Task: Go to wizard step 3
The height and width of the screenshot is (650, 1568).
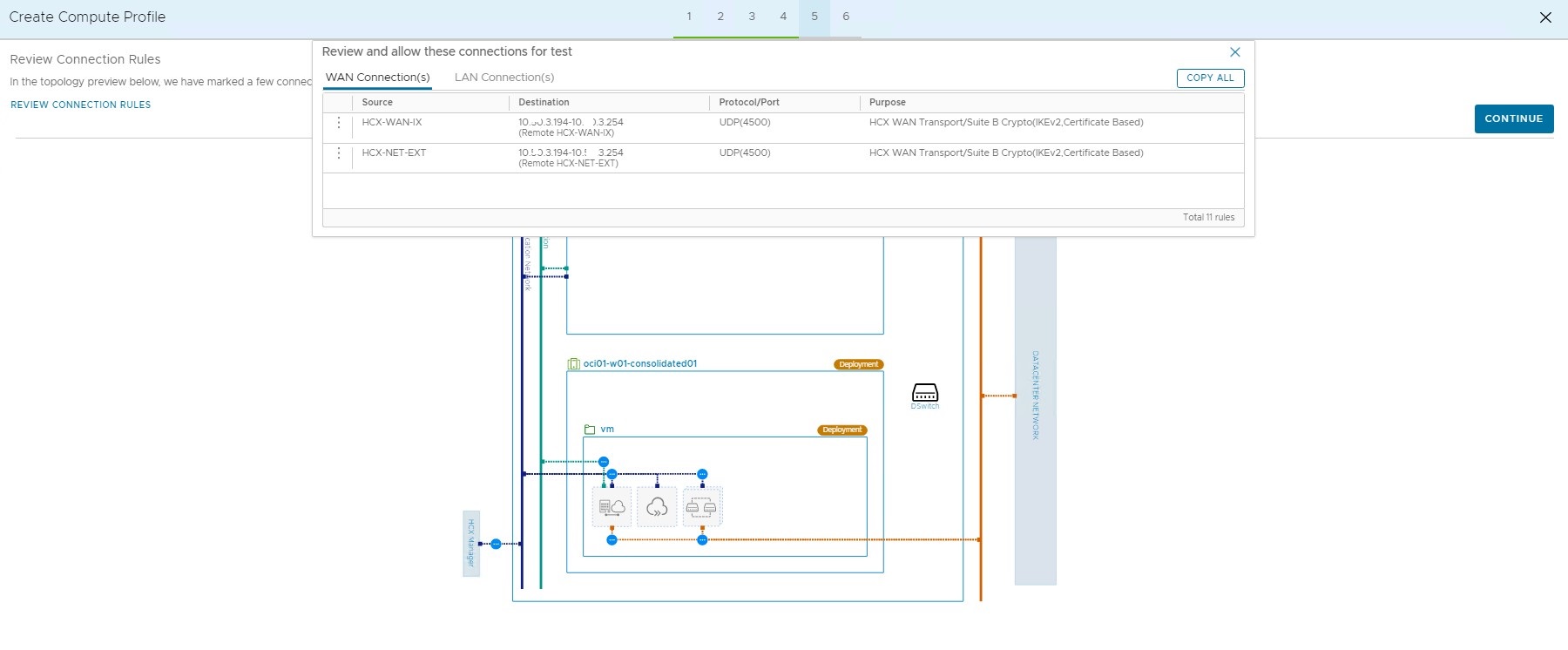Action: 752,17
